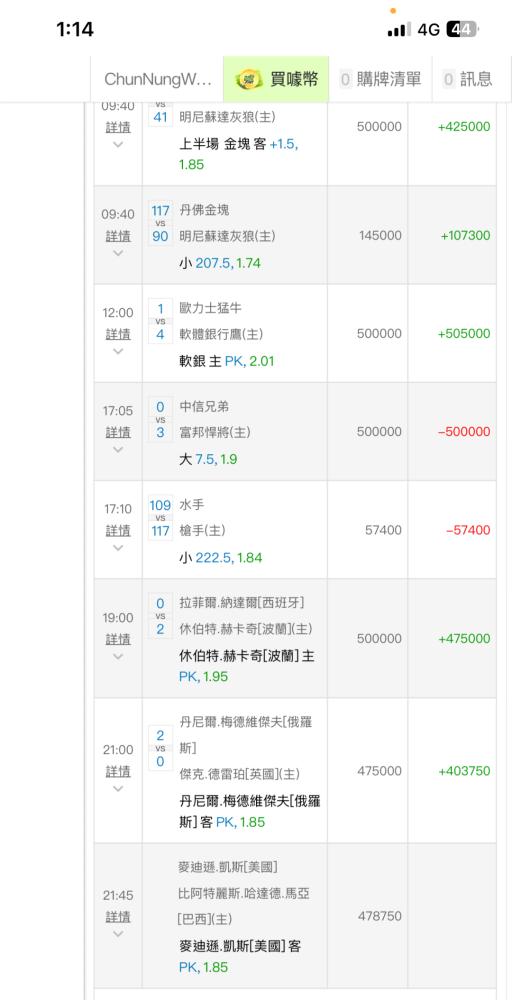Tap the cellular signal bars icon
The width and height of the screenshot is (512, 1000).
(x=399, y=29)
